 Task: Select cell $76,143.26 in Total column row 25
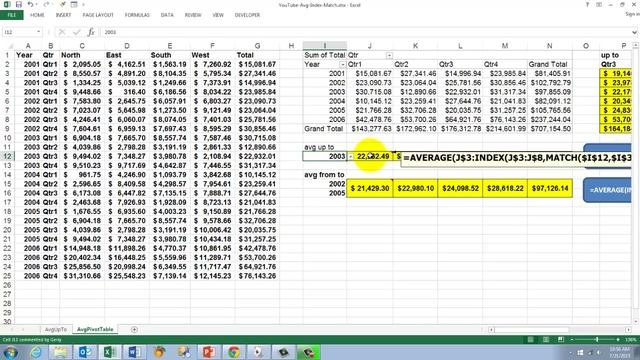point(257,276)
